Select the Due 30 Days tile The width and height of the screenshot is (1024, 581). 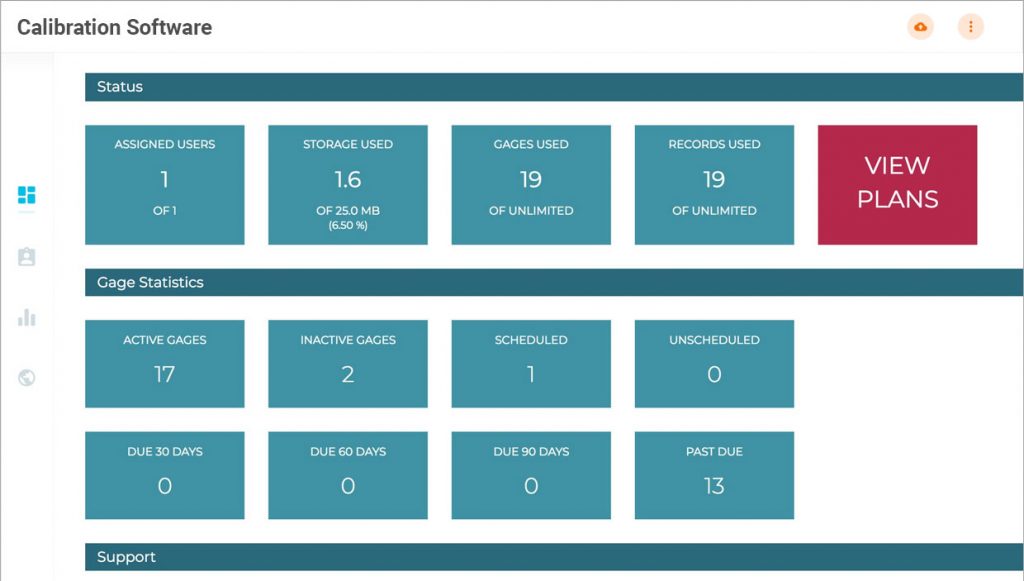pos(164,475)
